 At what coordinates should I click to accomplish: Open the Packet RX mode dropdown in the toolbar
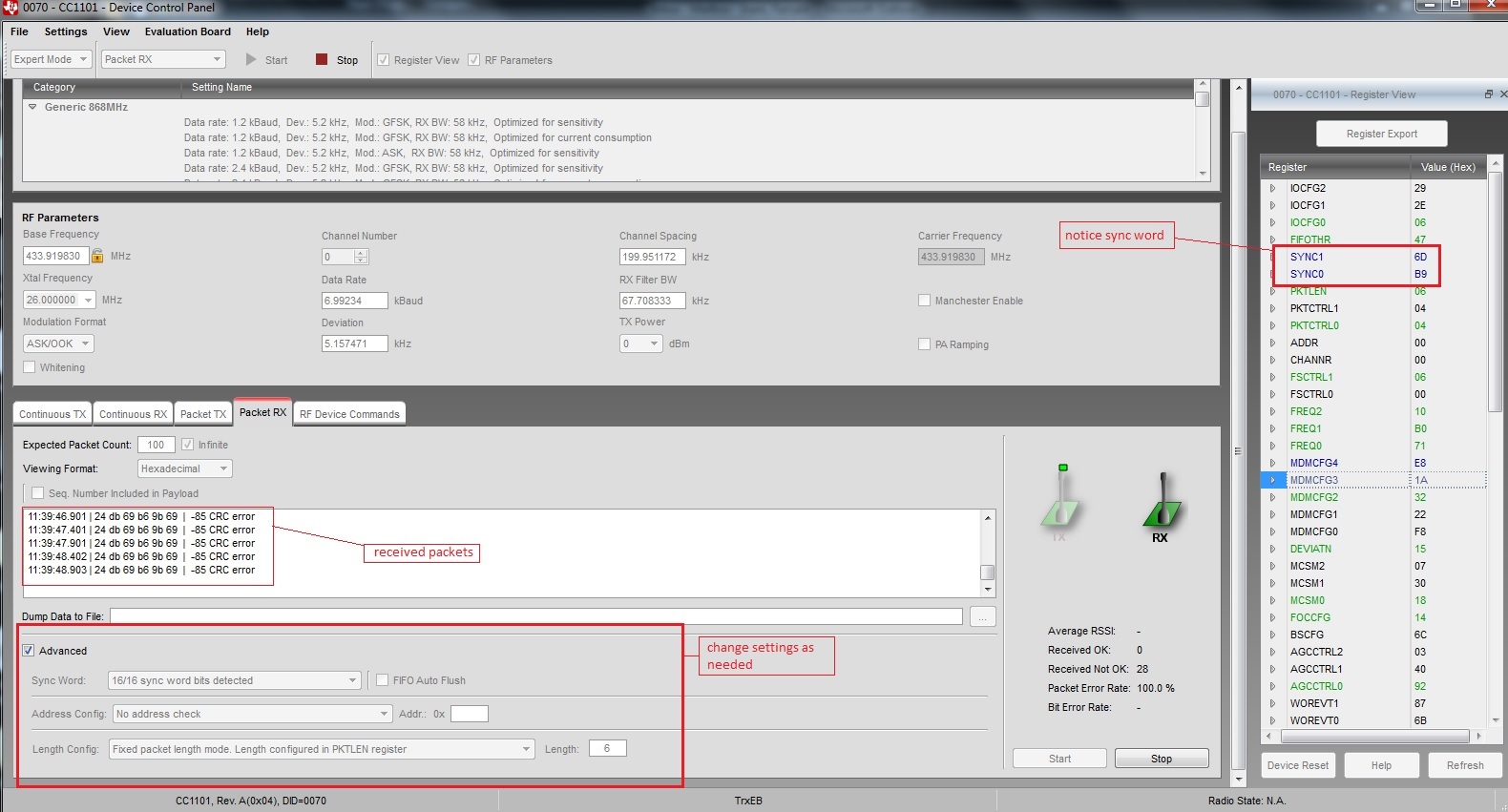[x=163, y=59]
